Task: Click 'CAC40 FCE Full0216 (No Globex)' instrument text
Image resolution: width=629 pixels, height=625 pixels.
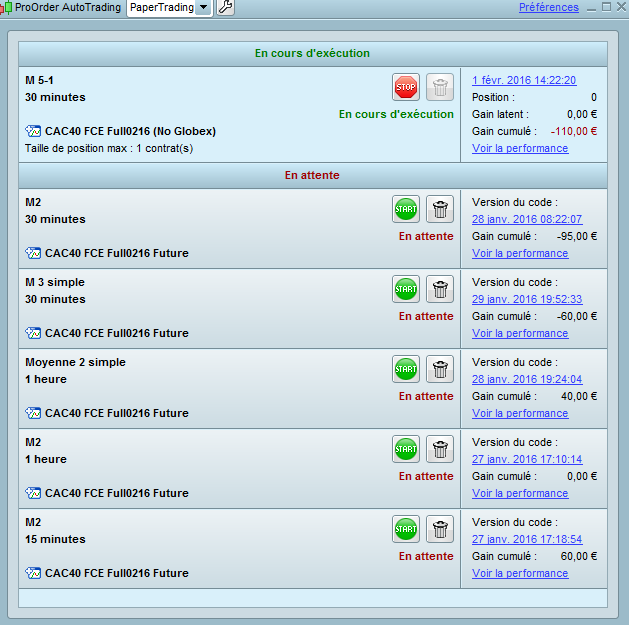Action: (x=130, y=131)
